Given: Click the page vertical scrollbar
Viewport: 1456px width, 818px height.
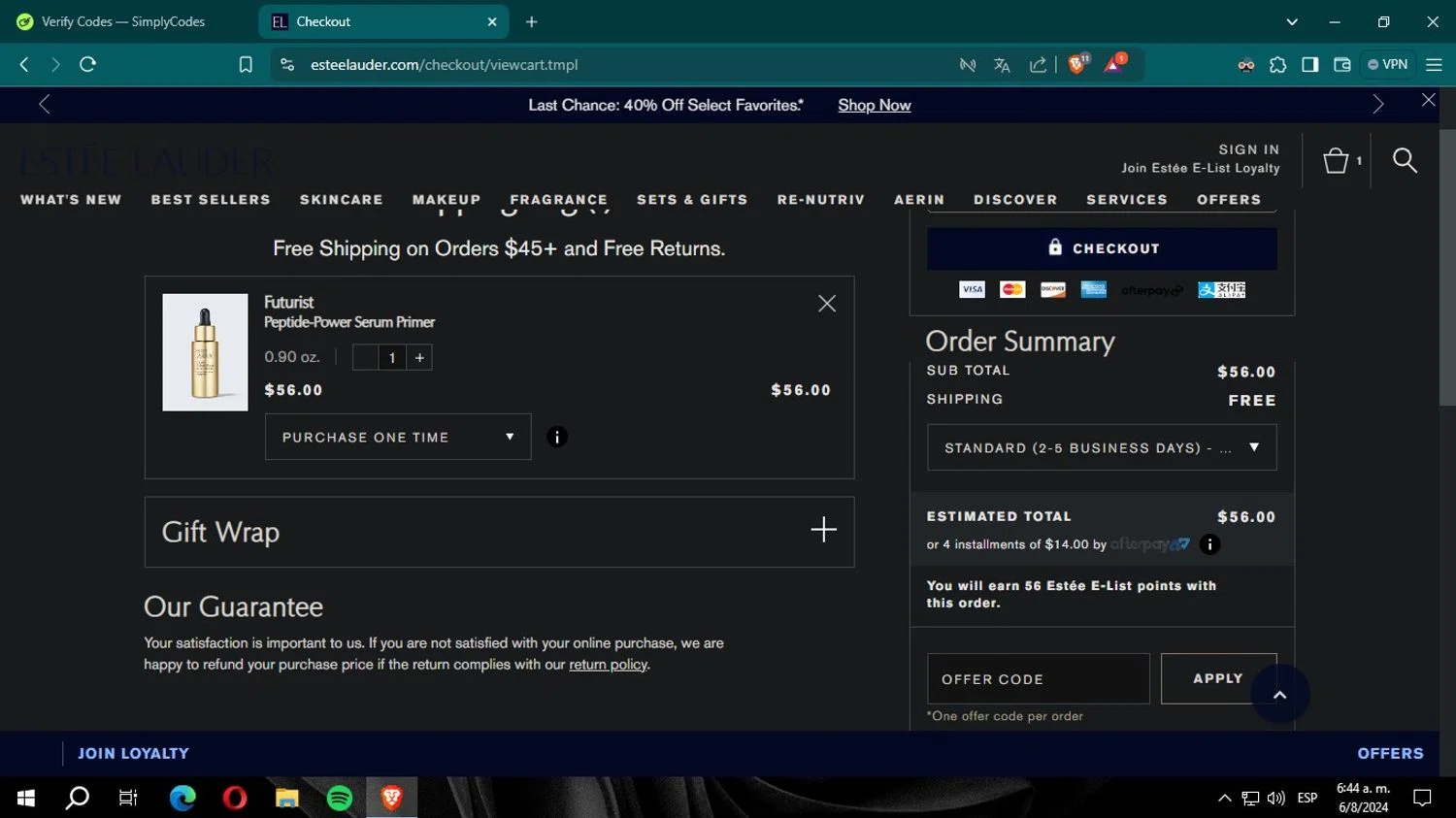Looking at the screenshot, I should [1447, 267].
